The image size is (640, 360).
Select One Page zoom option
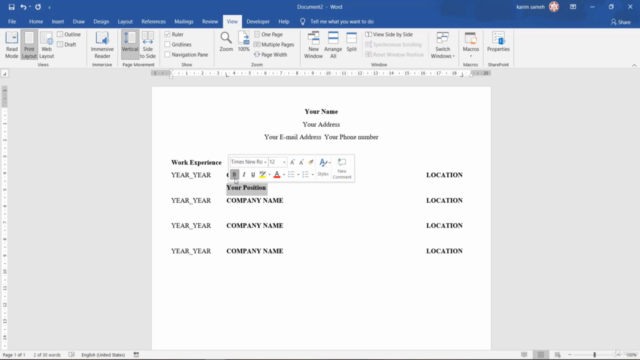coord(268,34)
